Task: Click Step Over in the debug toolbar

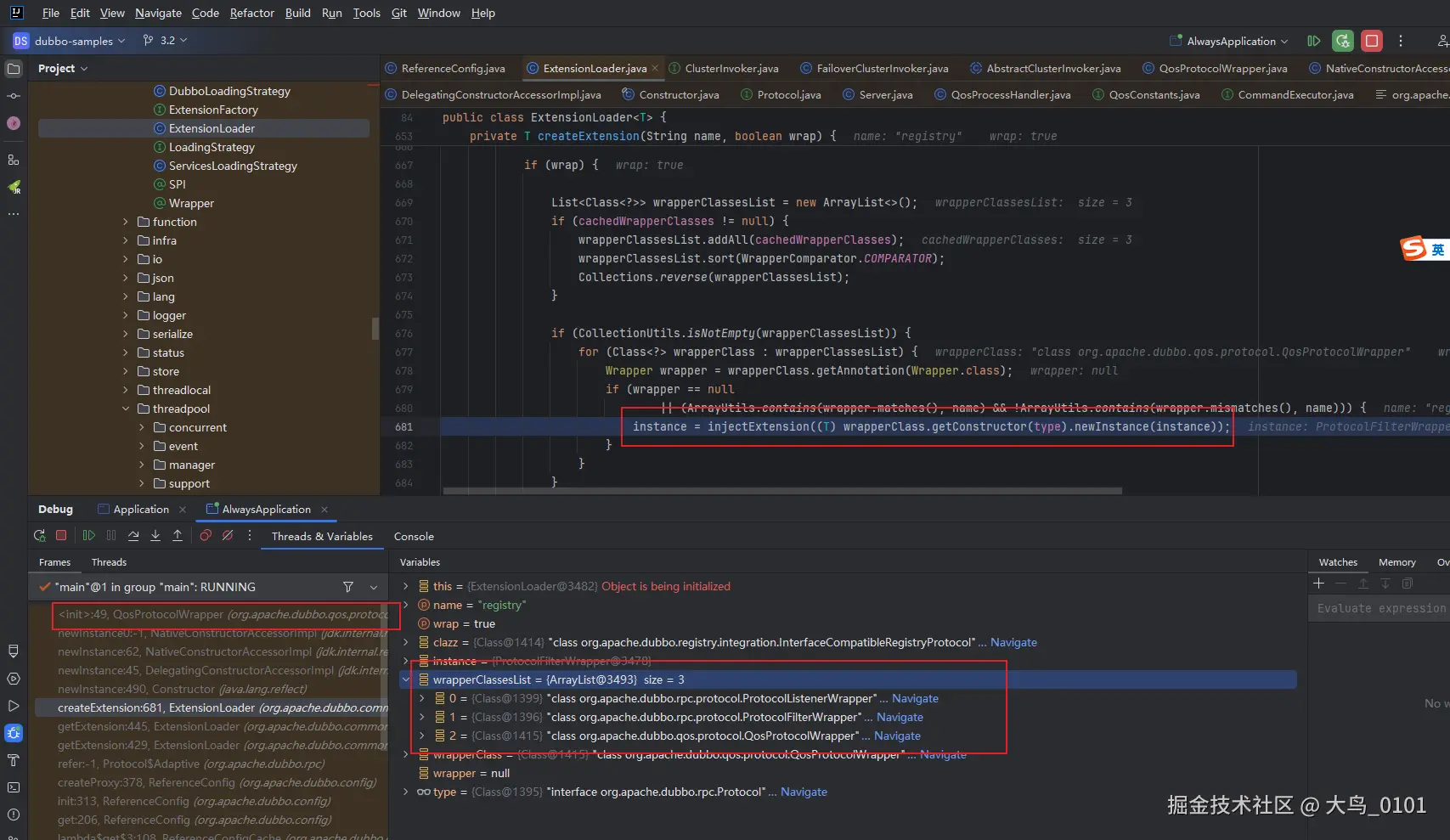Action: tap(133, 536)
